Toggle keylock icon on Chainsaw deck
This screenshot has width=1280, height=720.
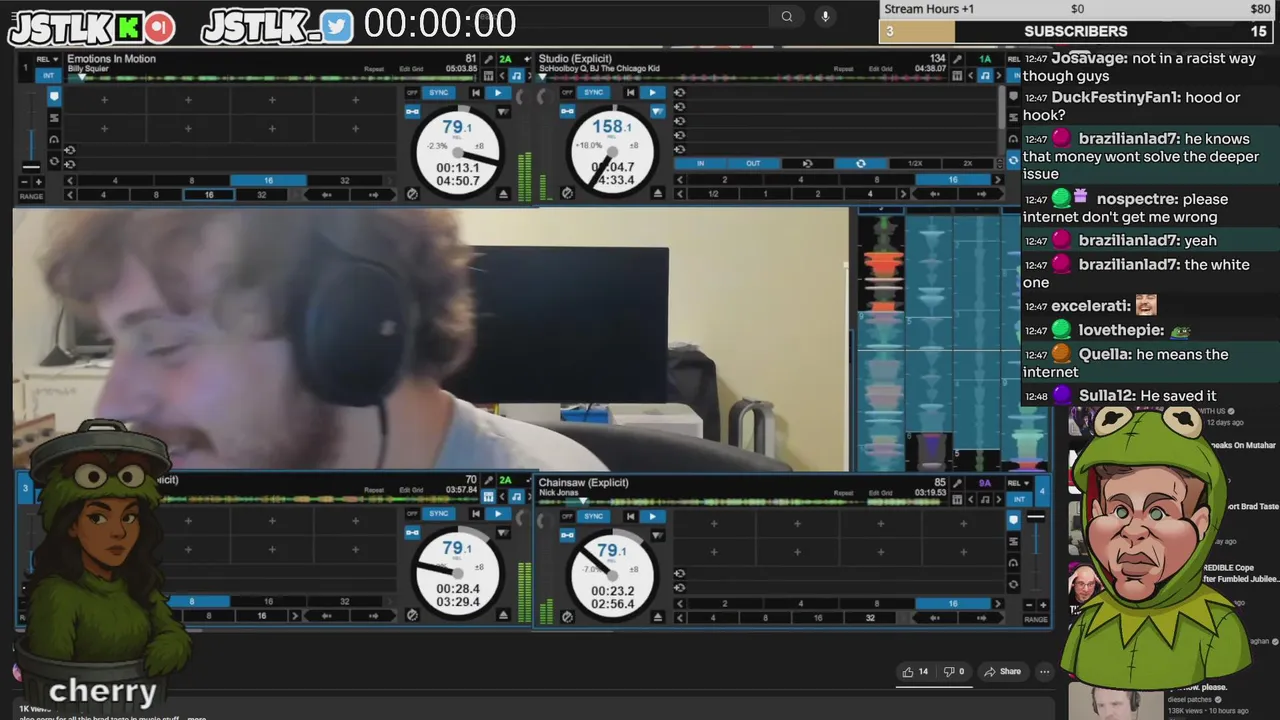pos(567,534)
